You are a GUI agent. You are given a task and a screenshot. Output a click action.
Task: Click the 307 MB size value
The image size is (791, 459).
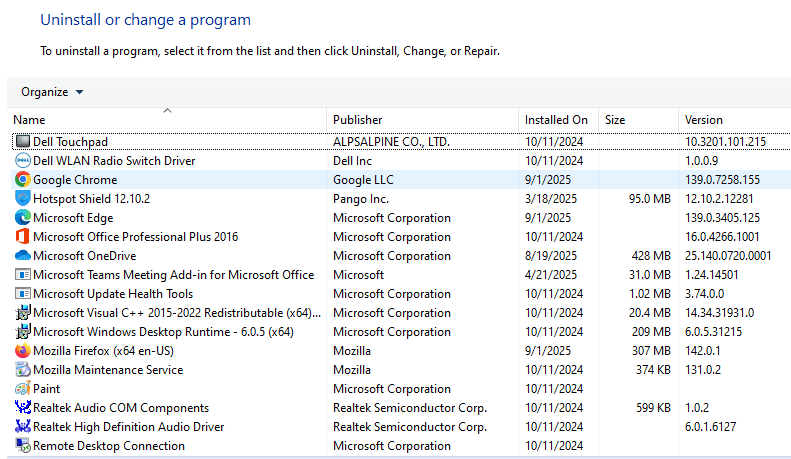click(651, 351)
